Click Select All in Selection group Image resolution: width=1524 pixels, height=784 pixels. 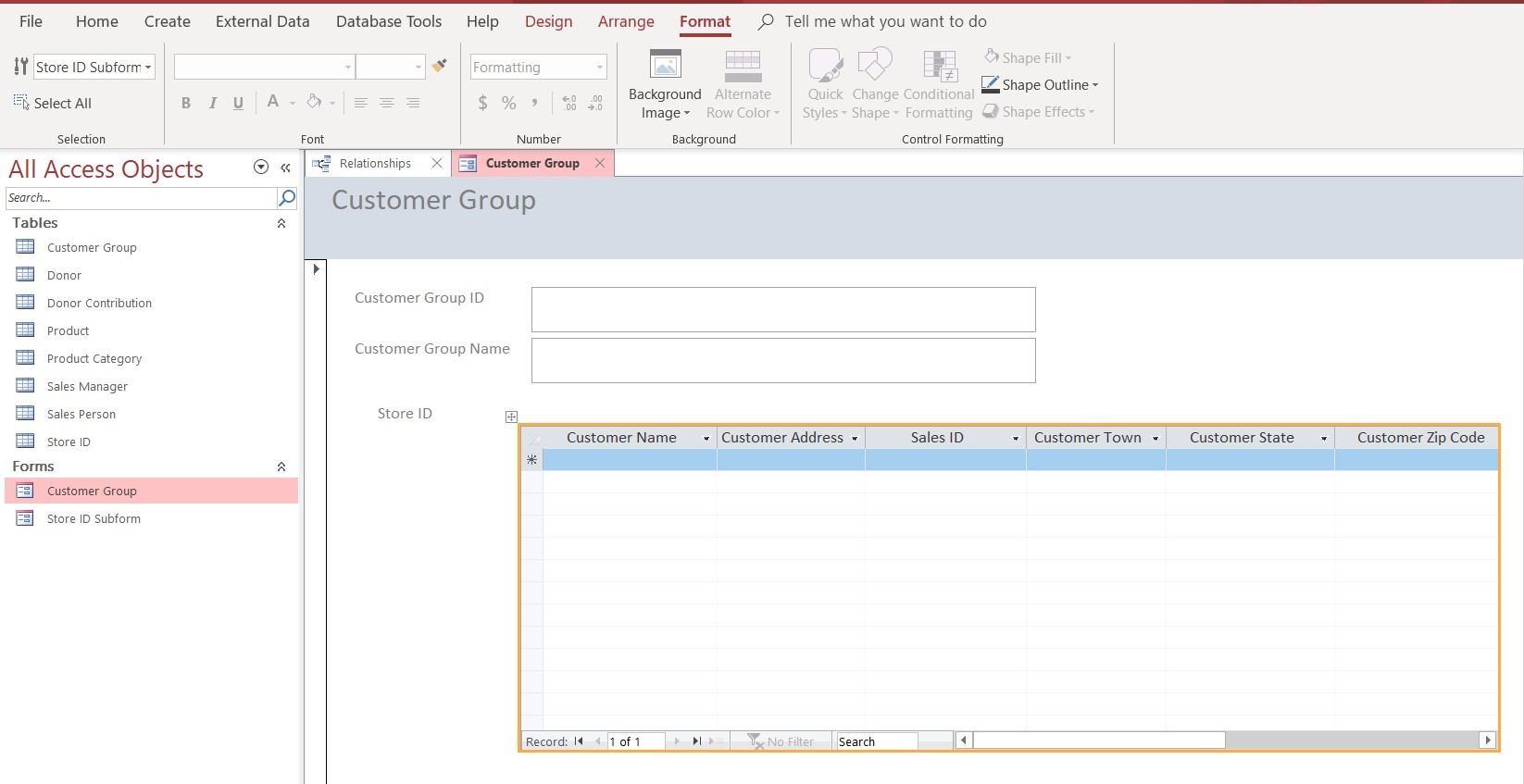coord(52,103)
